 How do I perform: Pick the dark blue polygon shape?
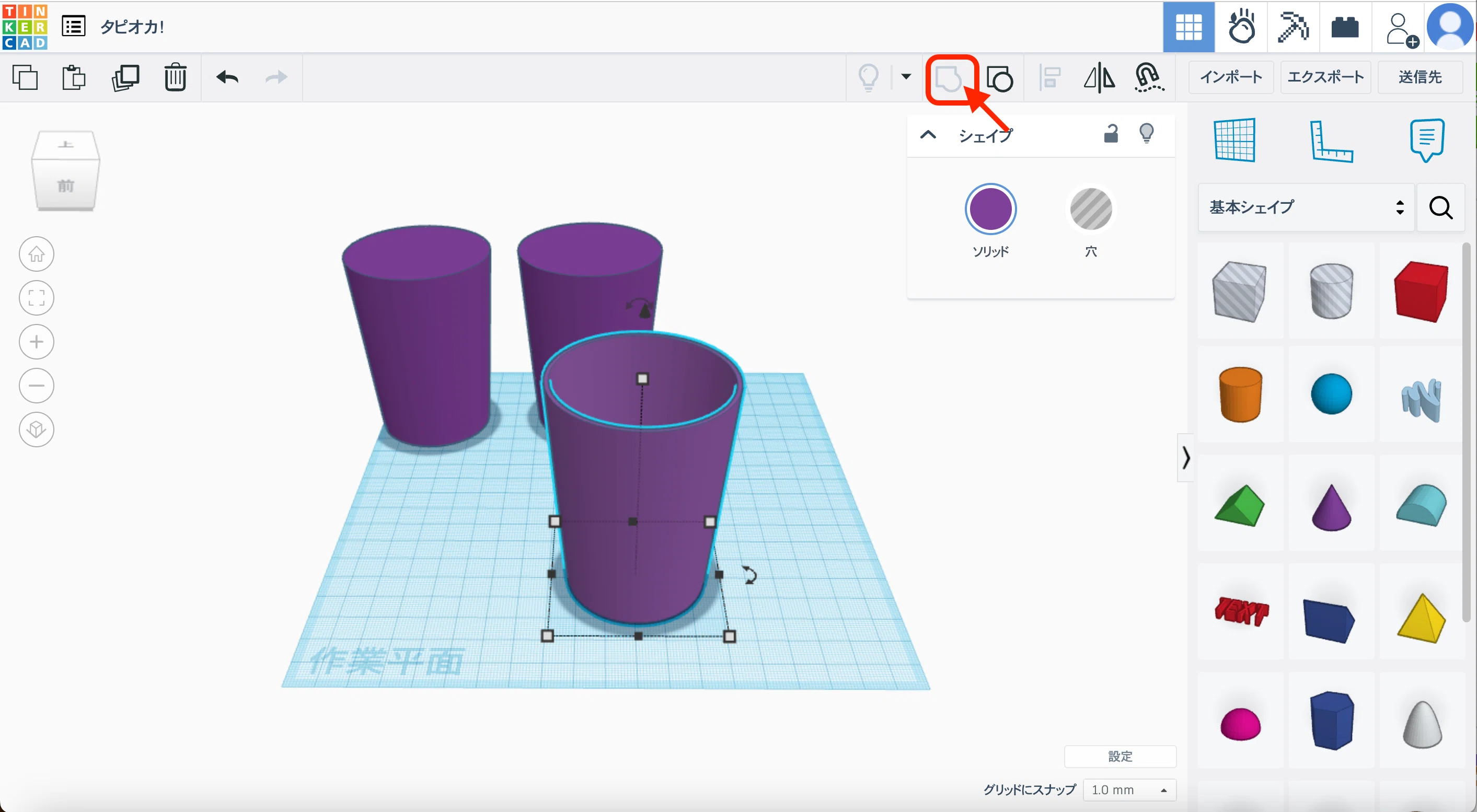pos(1331,721)
